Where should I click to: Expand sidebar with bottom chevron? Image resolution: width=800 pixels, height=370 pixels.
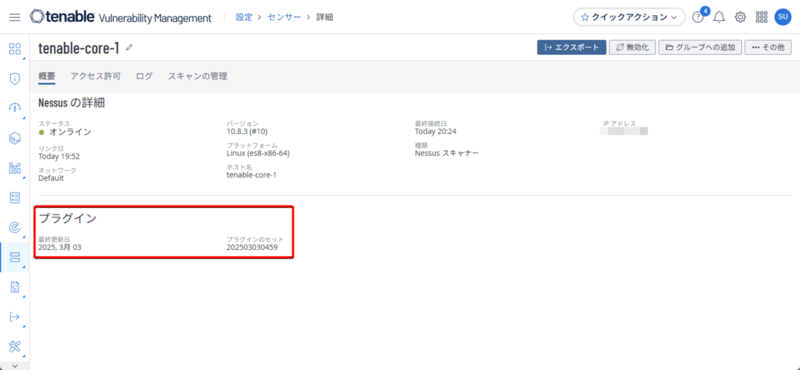click(x=15, y=365)
